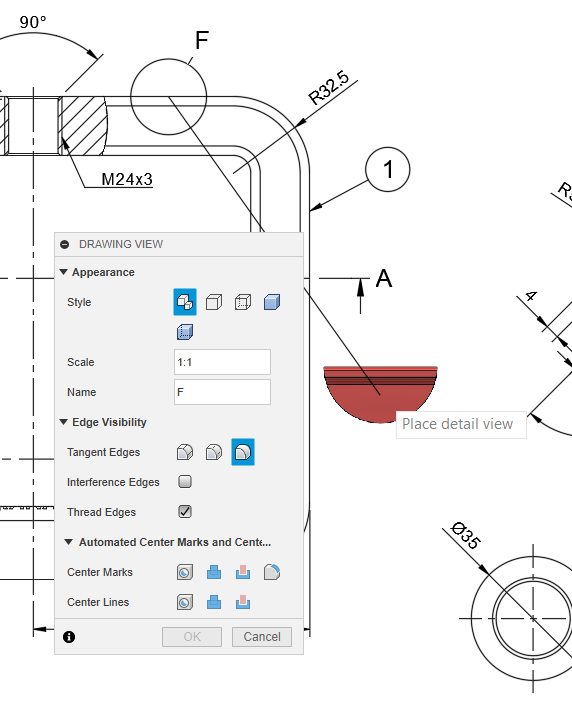This screenshot has width=572, height=715.
Task: Select the R32.5 radius dimension
Action: click(329, 87)
